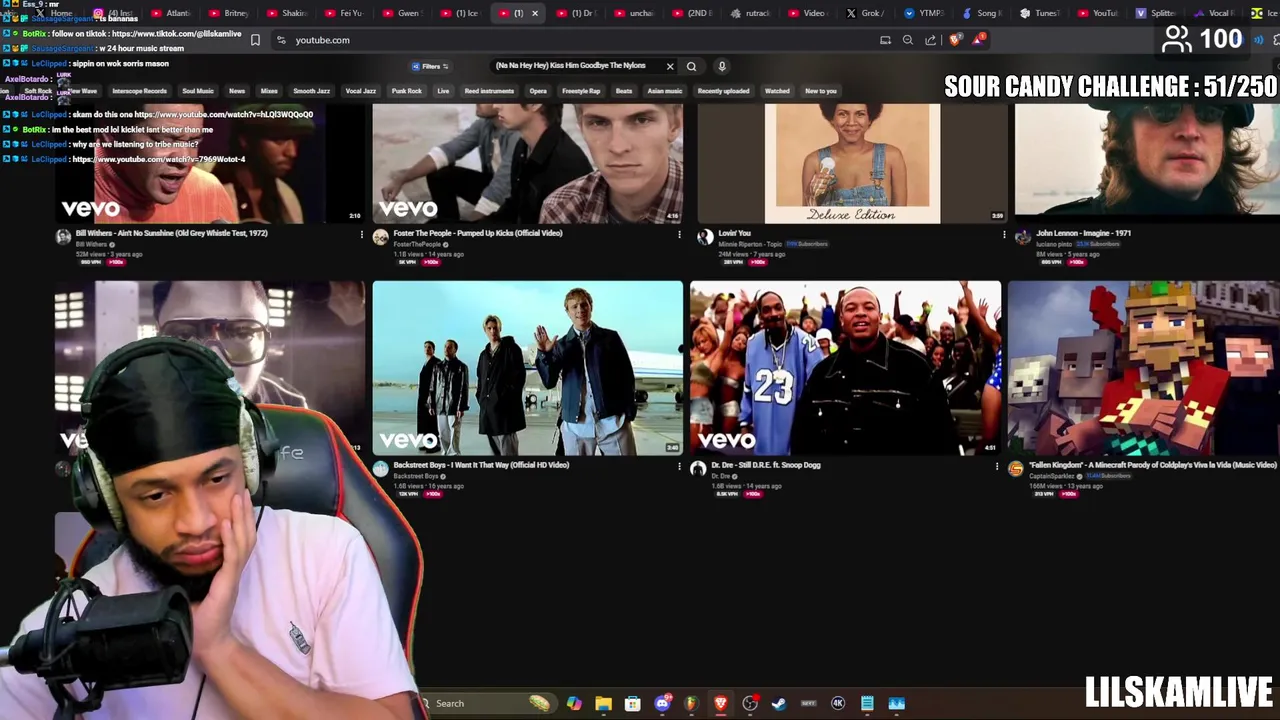
Task: Click the CaptainSparklez channel name
Action: (1052, 476)
